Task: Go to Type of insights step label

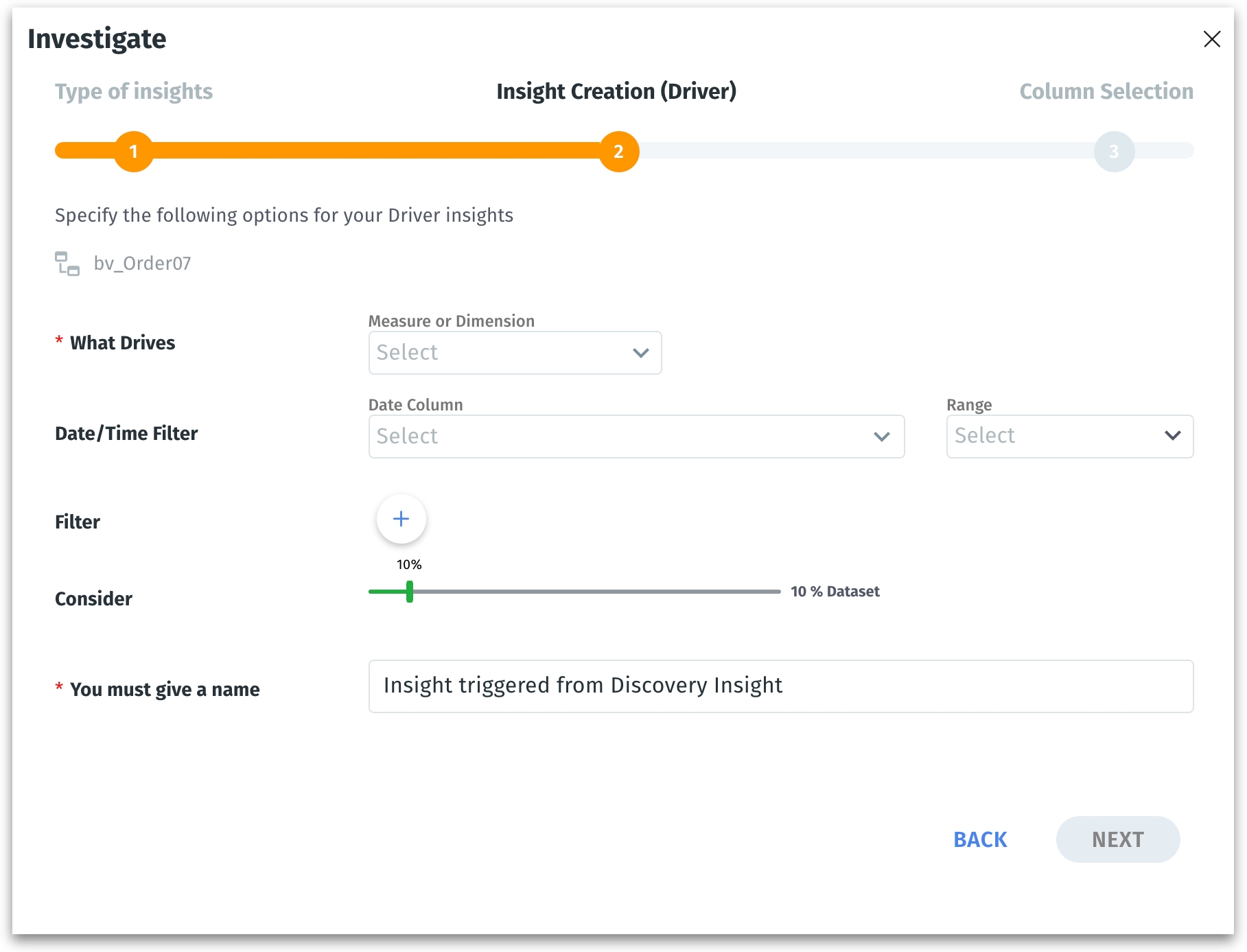Action: [134, 91]
